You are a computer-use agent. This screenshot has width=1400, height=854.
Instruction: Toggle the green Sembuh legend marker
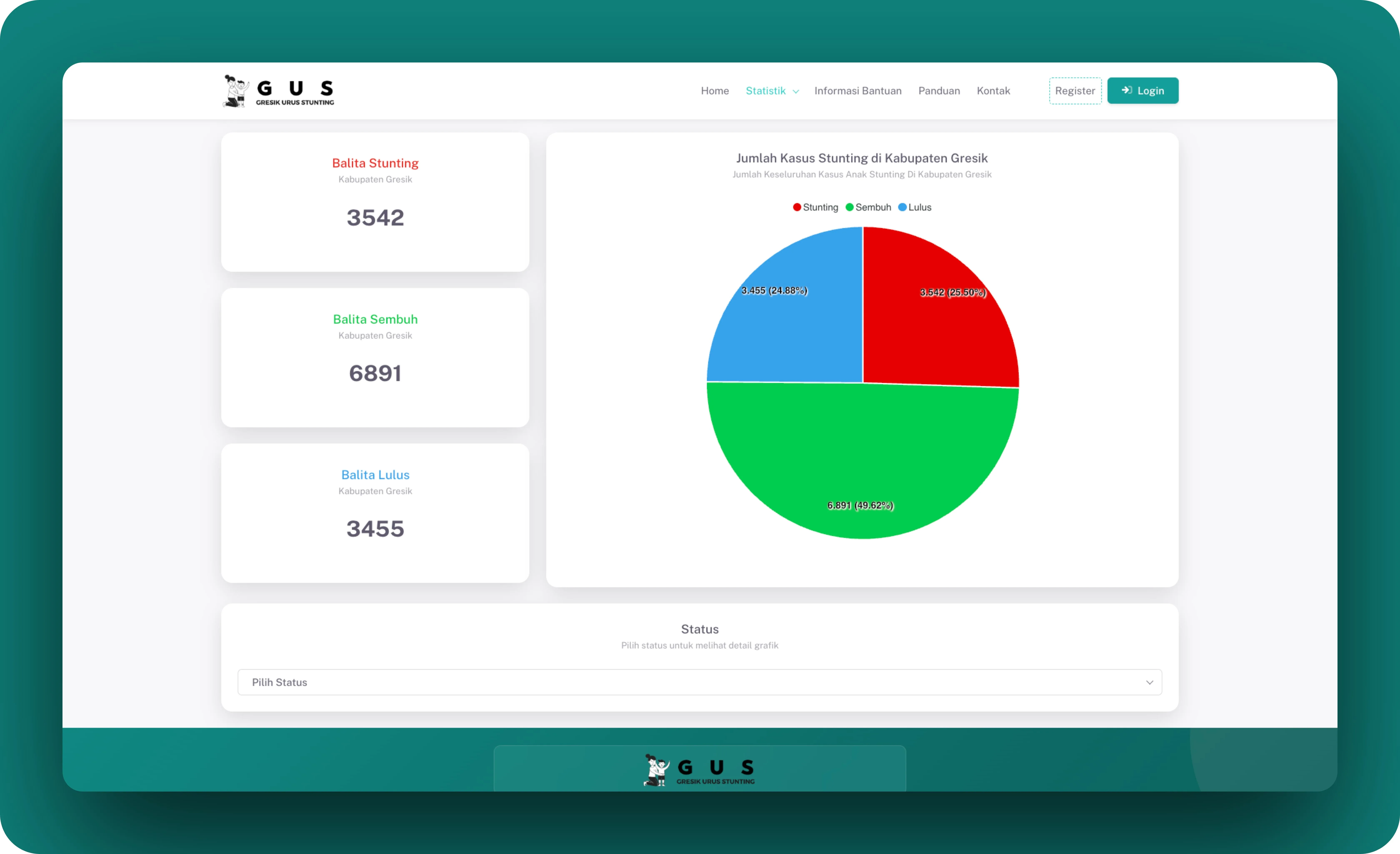click(849, 207)
